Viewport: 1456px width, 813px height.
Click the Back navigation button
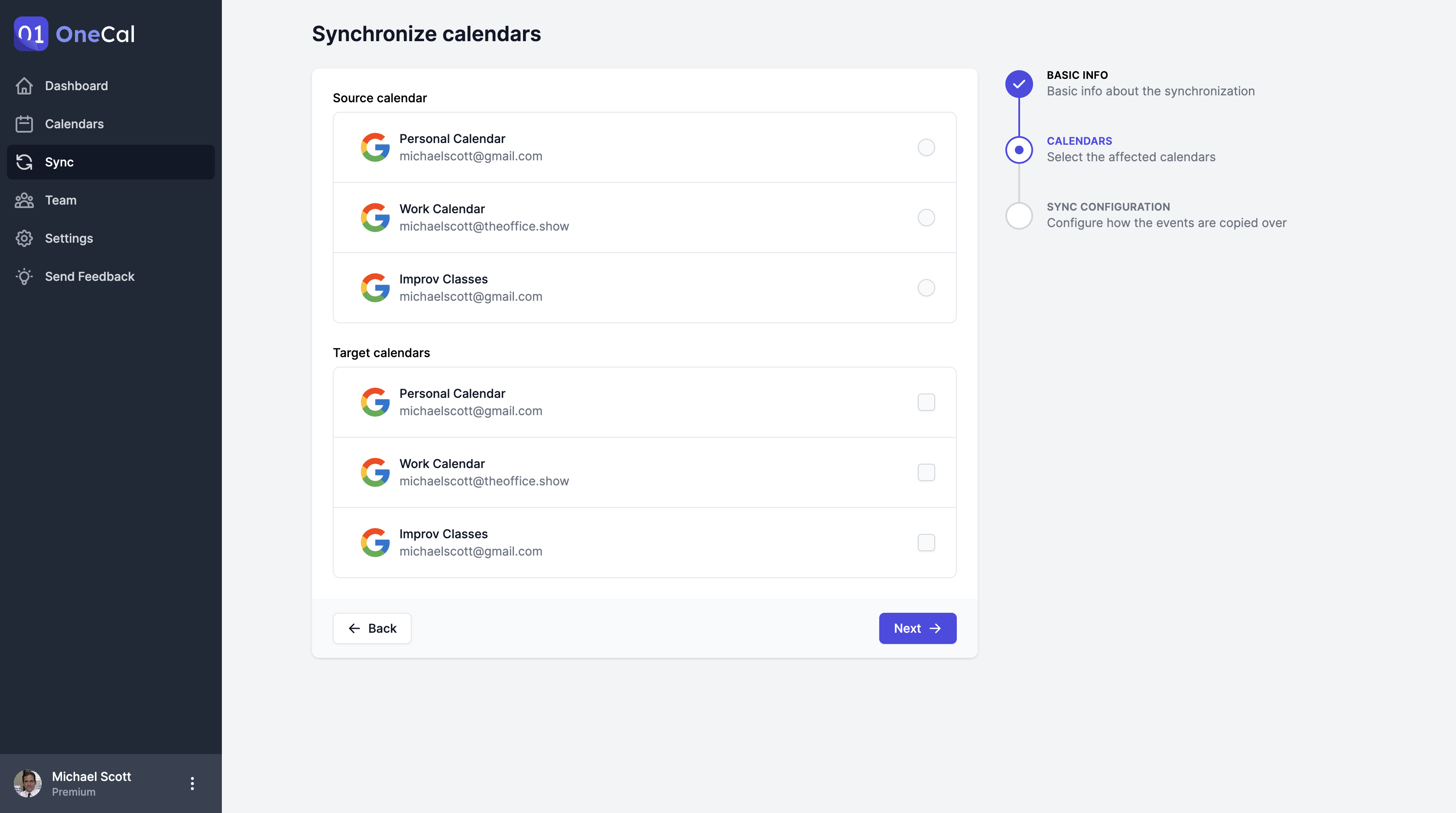point(372,628)
